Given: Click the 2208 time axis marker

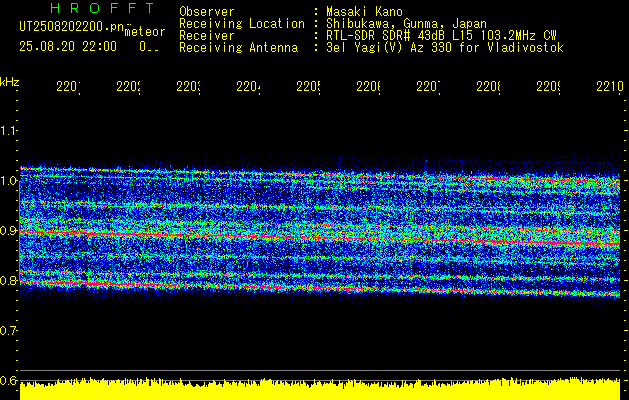Looking at the screenshot, I should point(488,87).
